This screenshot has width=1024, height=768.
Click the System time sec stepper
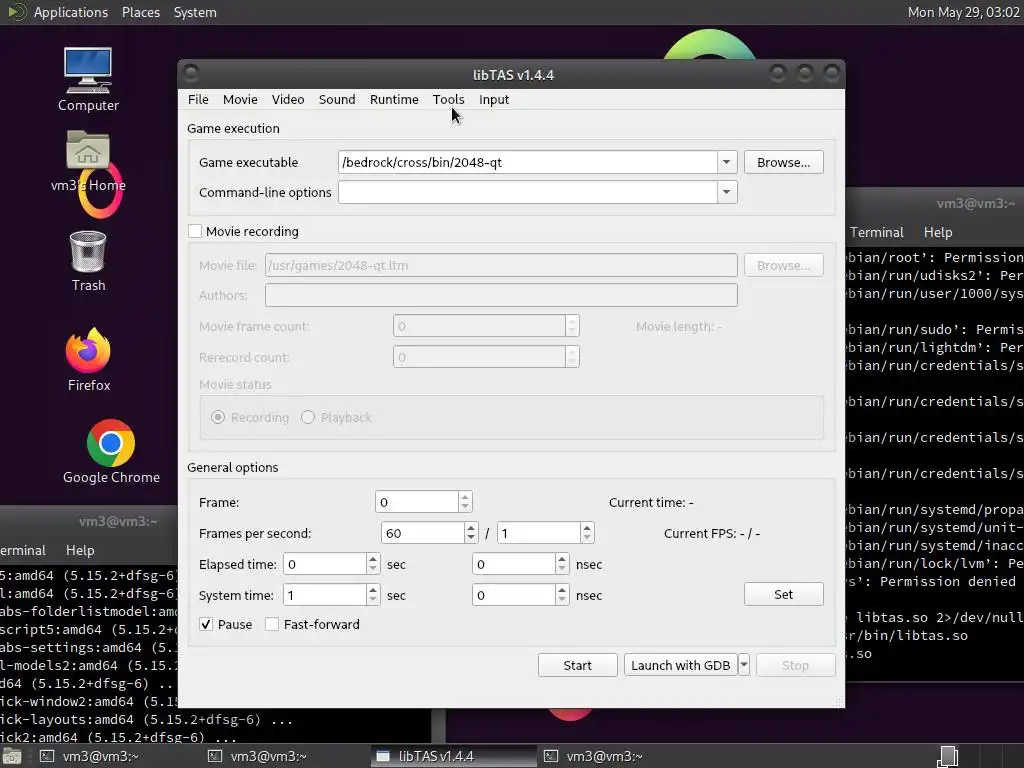(x=373, y=595)
